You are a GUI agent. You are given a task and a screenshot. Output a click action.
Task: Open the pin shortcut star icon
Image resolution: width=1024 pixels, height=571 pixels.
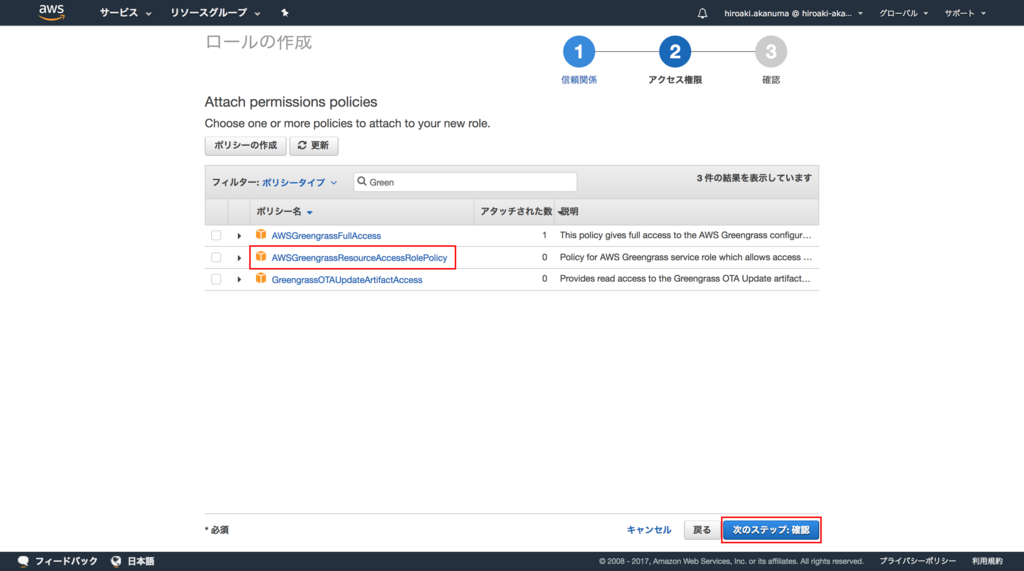coord(285,12)
